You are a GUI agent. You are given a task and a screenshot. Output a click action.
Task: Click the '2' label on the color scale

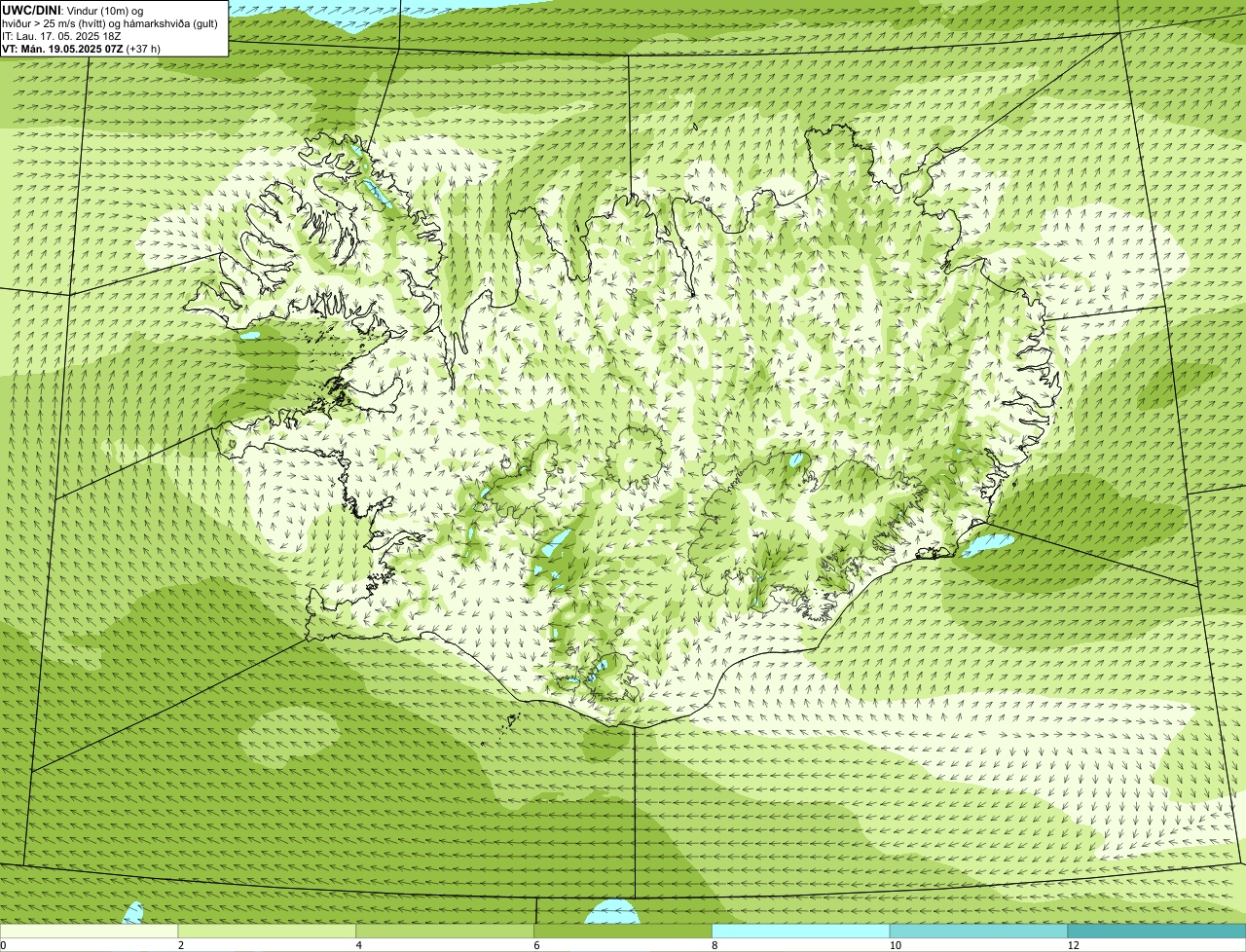181,945
